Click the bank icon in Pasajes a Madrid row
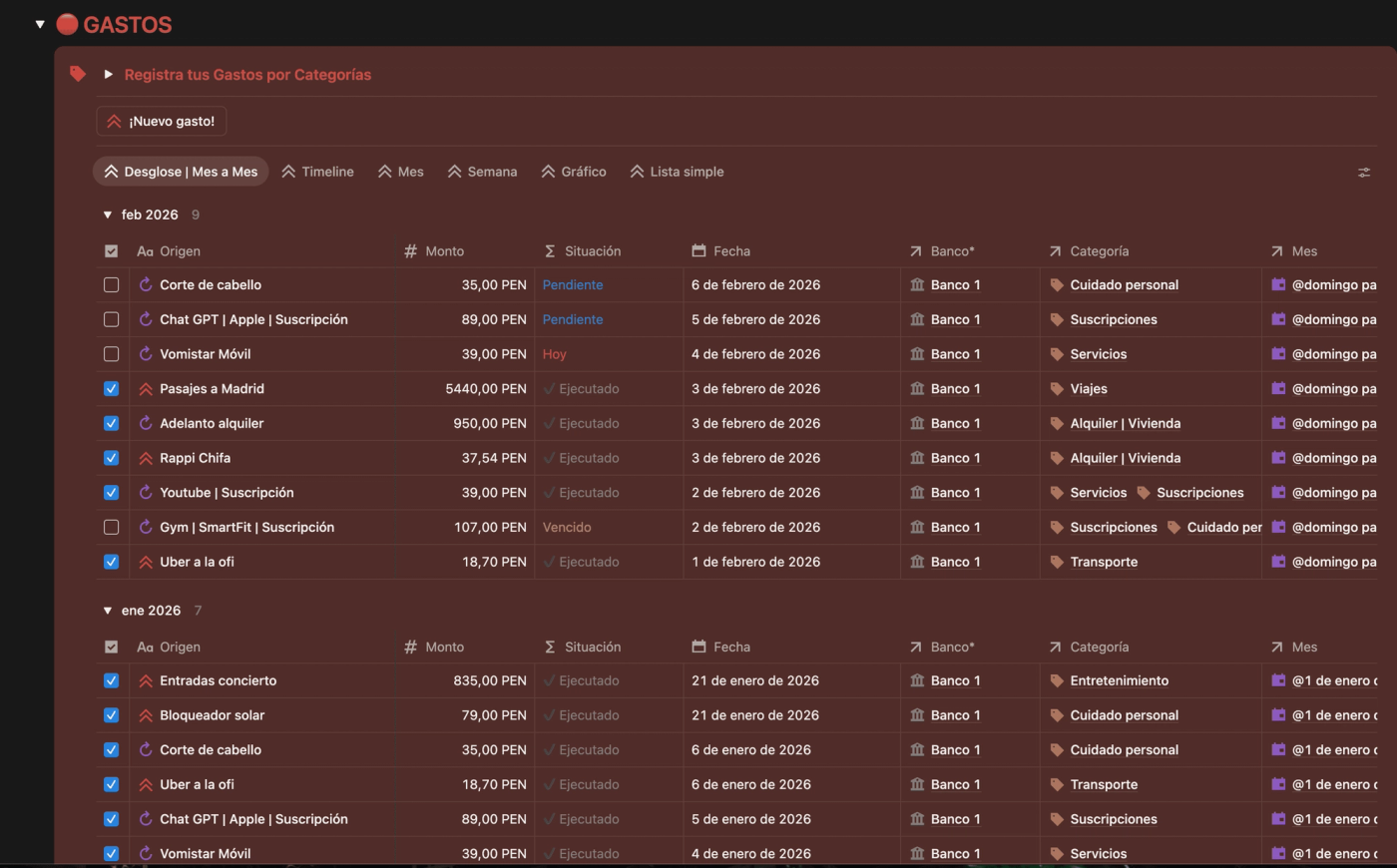 [x=917, y=389]
